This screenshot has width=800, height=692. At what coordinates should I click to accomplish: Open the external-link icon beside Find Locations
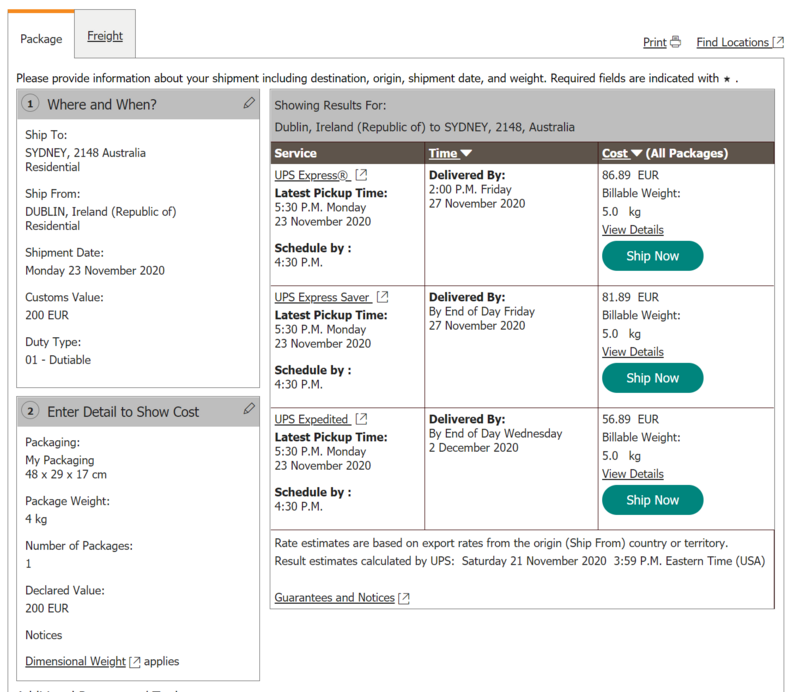[778, 42]
